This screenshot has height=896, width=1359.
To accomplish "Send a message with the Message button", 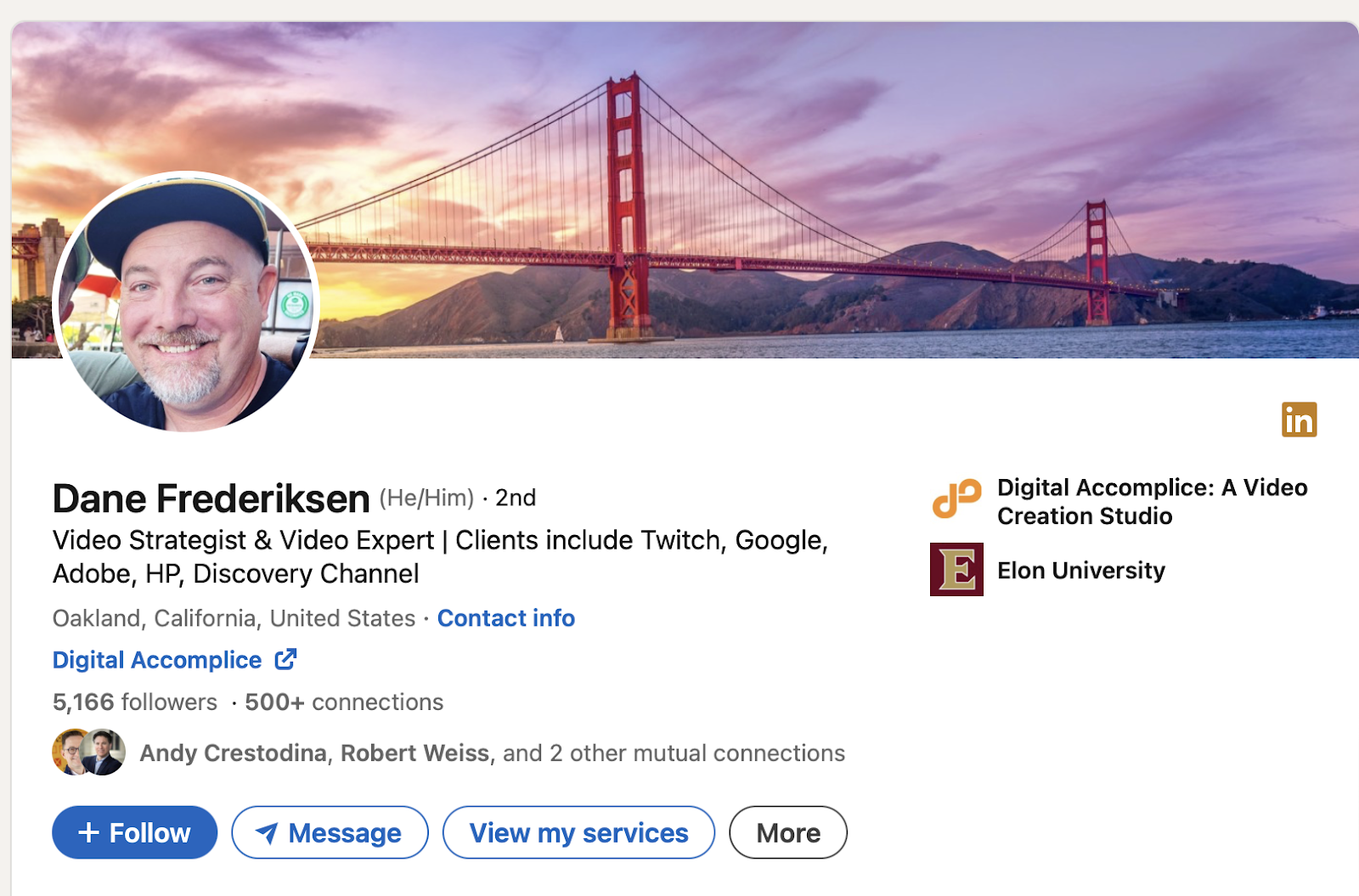I will 330,832.
